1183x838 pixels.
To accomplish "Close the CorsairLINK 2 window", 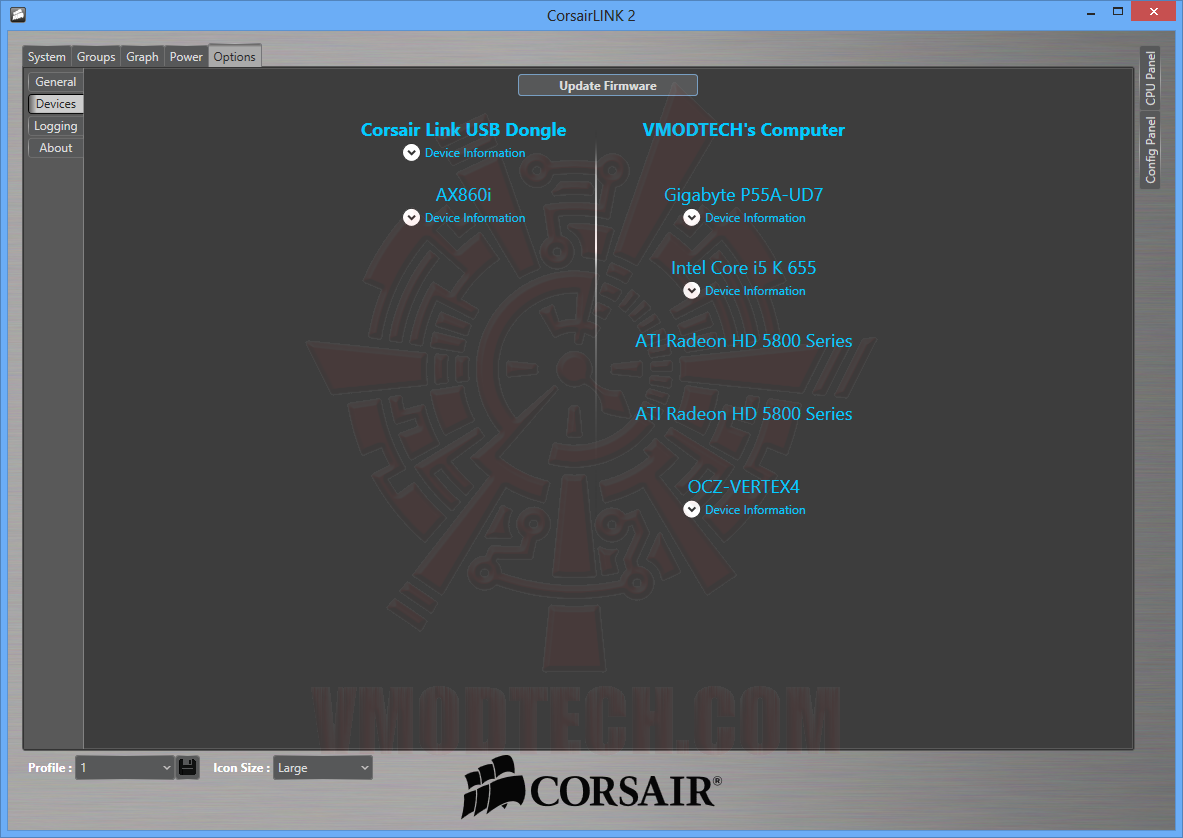I will 1154,12.
